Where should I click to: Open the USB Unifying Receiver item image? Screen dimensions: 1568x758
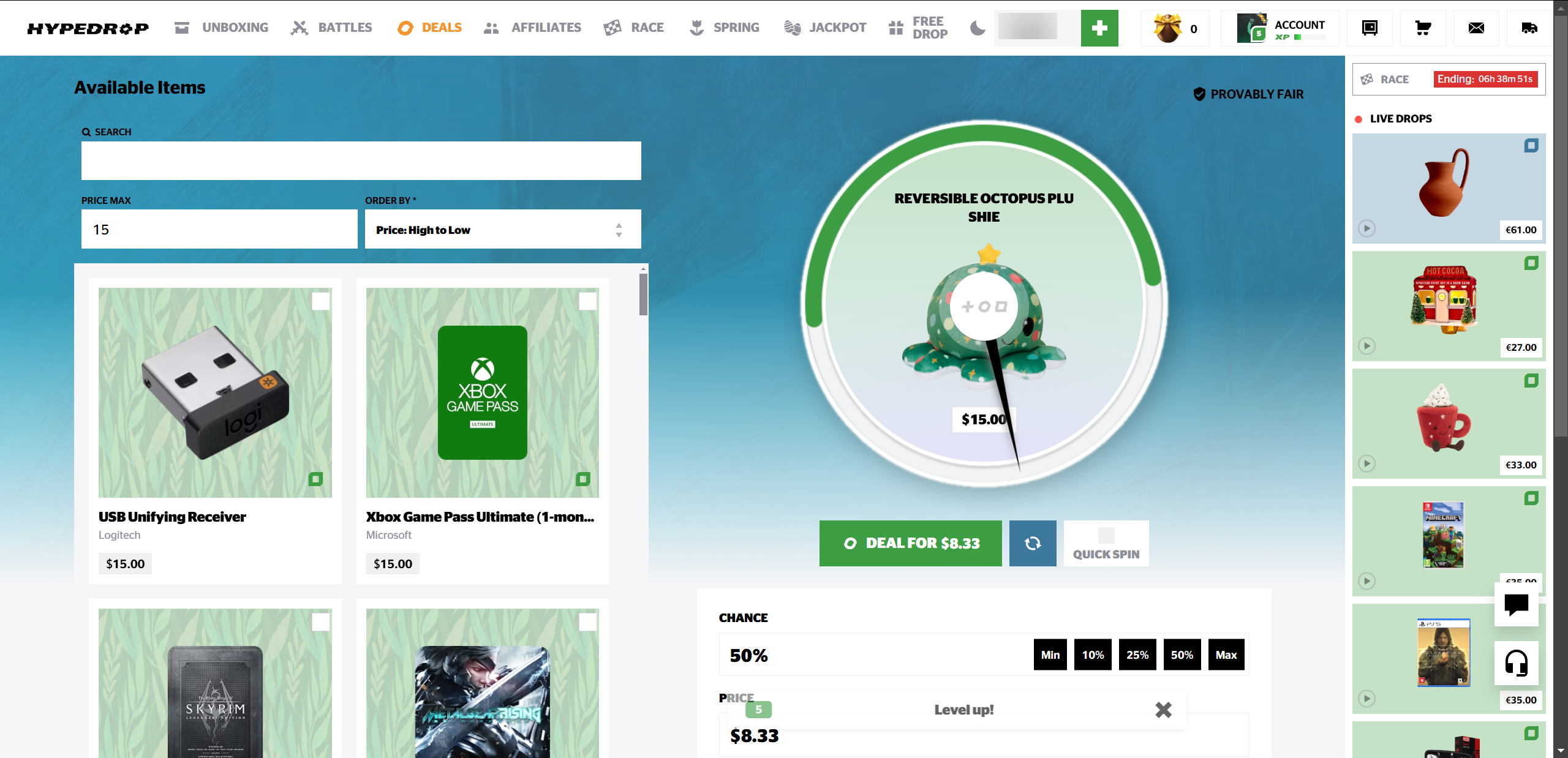point(215,392)
